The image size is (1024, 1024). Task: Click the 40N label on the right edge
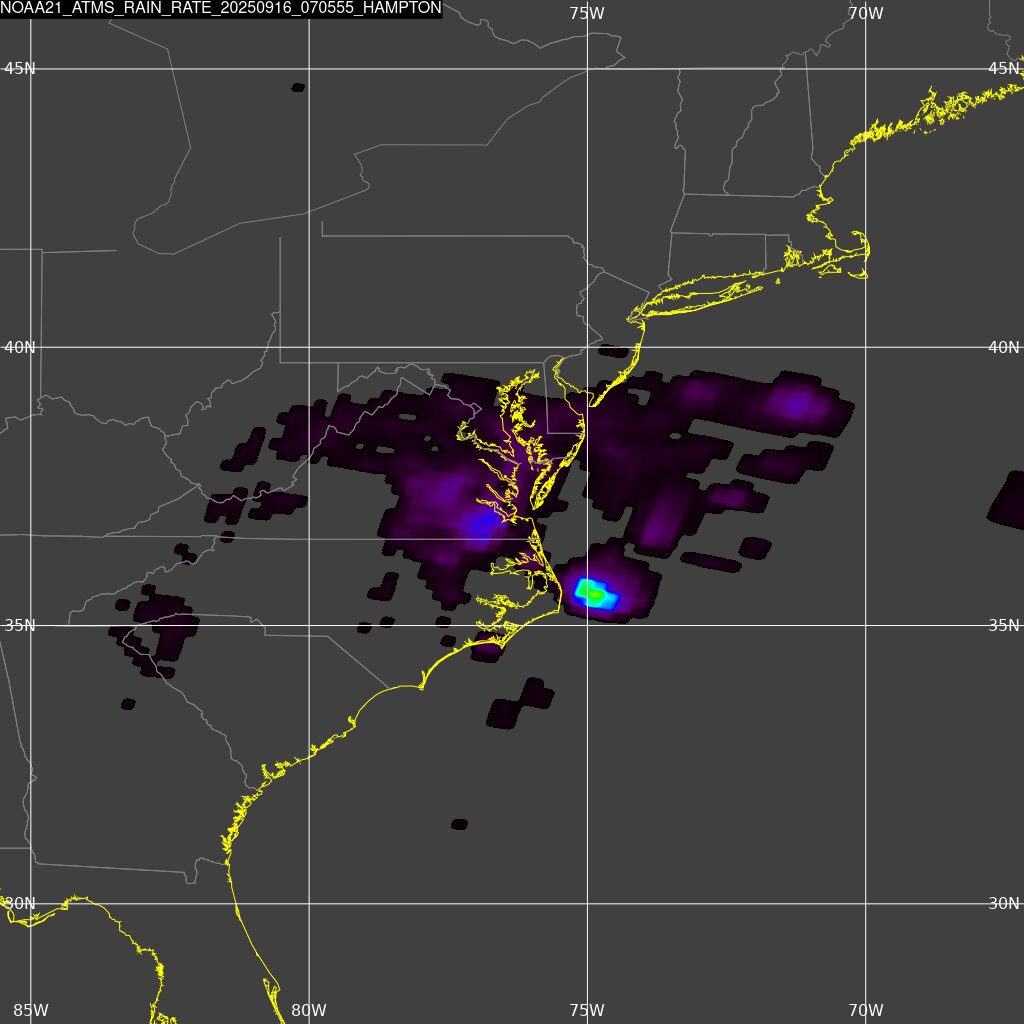(x=1004, y=347)
